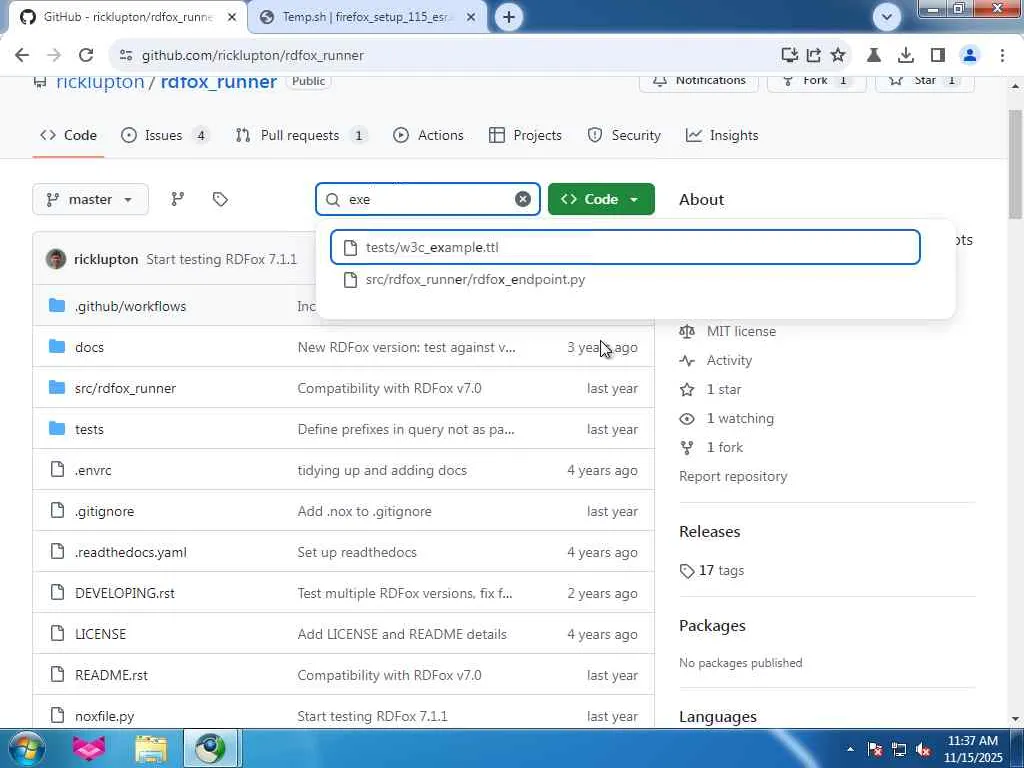
Task: Open the tests folder
Action: coord(89,430)
